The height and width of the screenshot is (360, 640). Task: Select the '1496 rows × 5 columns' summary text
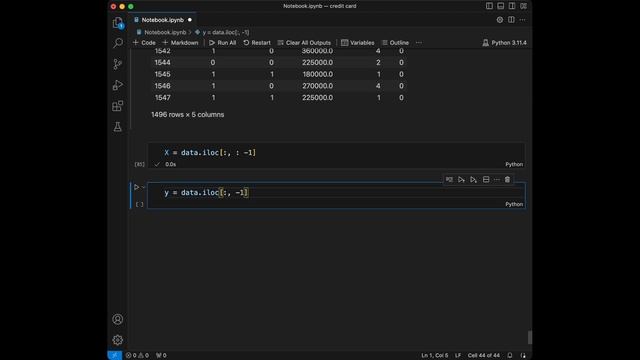click(x=187, y=115)
